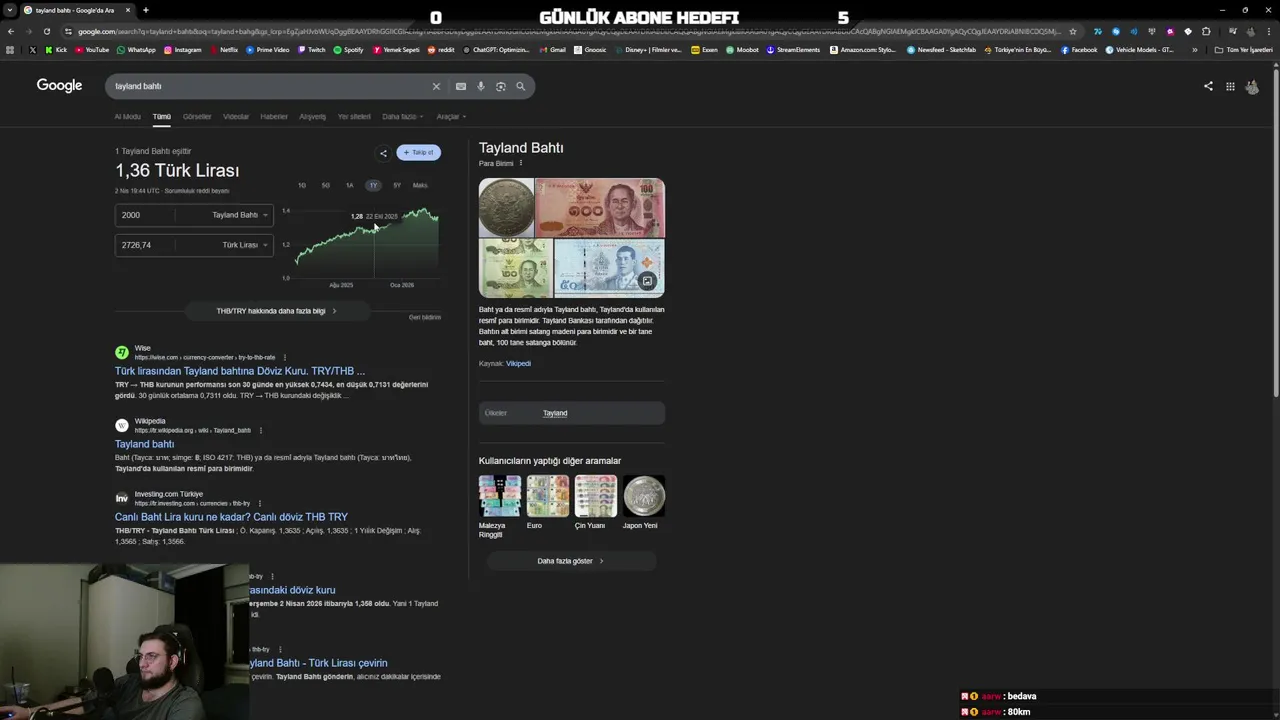Open Chrome's three-dot menu

[x=1267, y=31]
